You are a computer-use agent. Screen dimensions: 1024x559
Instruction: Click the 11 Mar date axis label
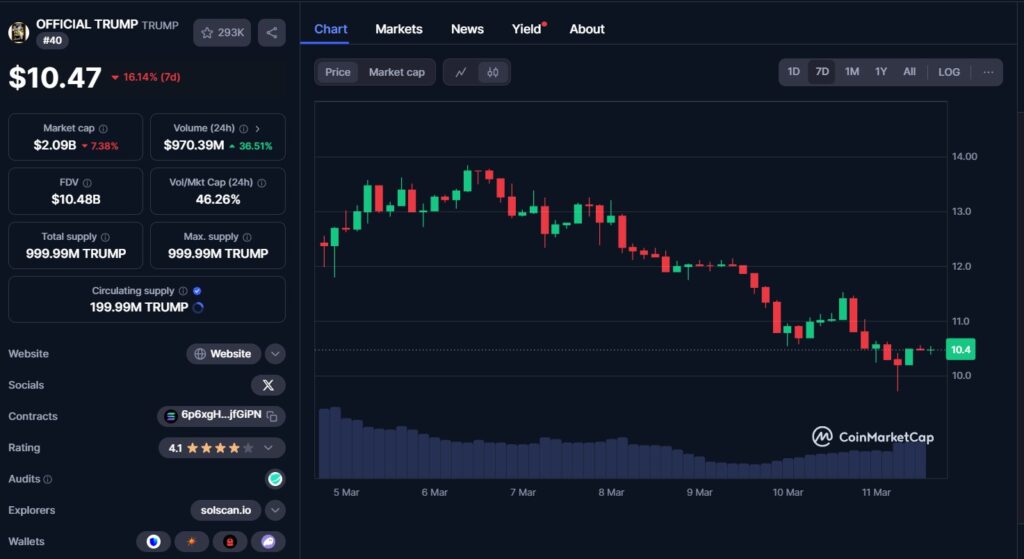pos(876,492)
